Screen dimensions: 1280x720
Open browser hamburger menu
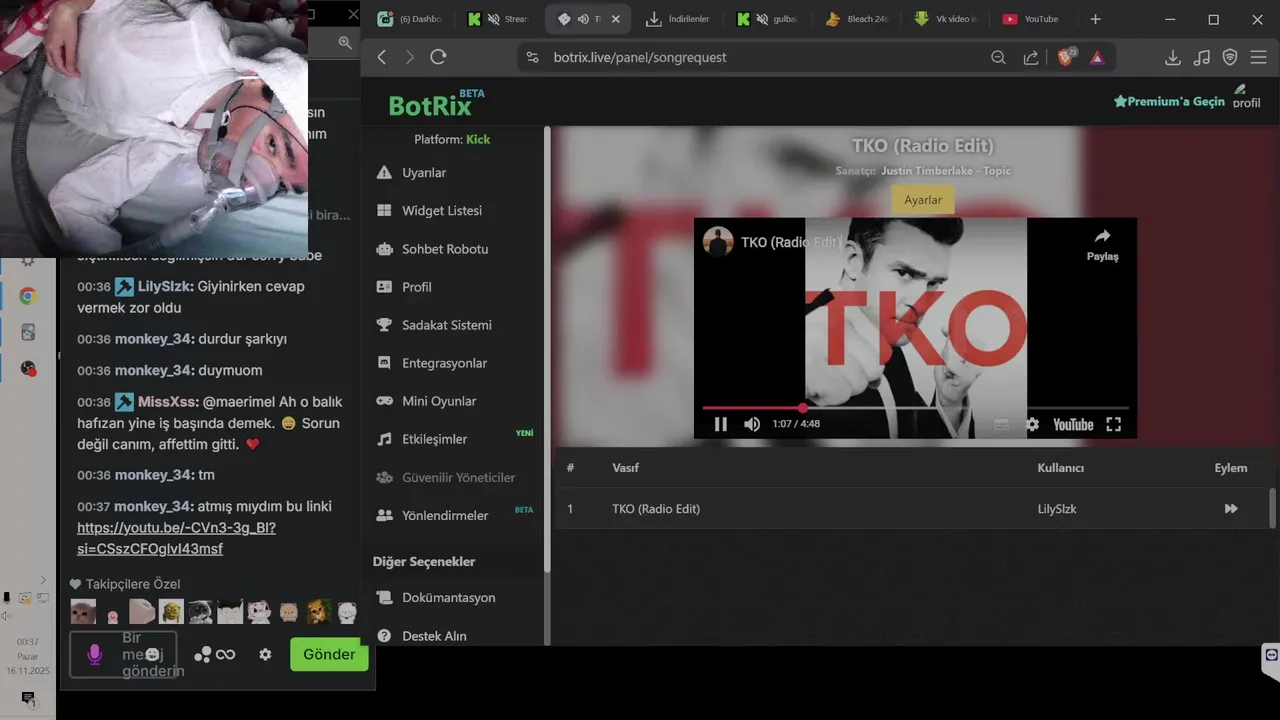pos(1258,57)
